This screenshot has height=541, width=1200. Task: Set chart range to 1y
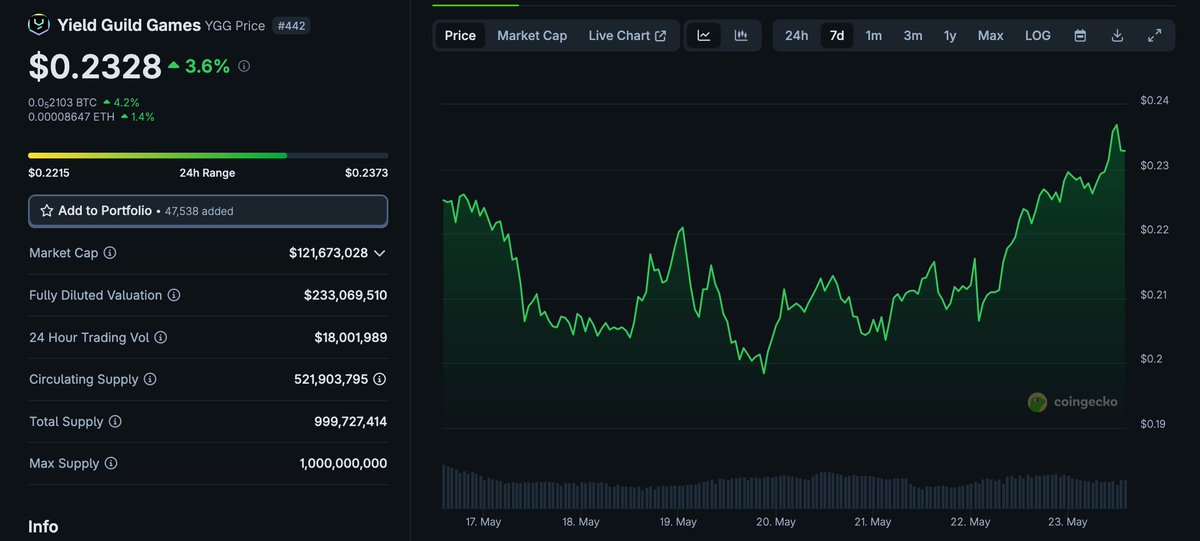coord(950,35)
